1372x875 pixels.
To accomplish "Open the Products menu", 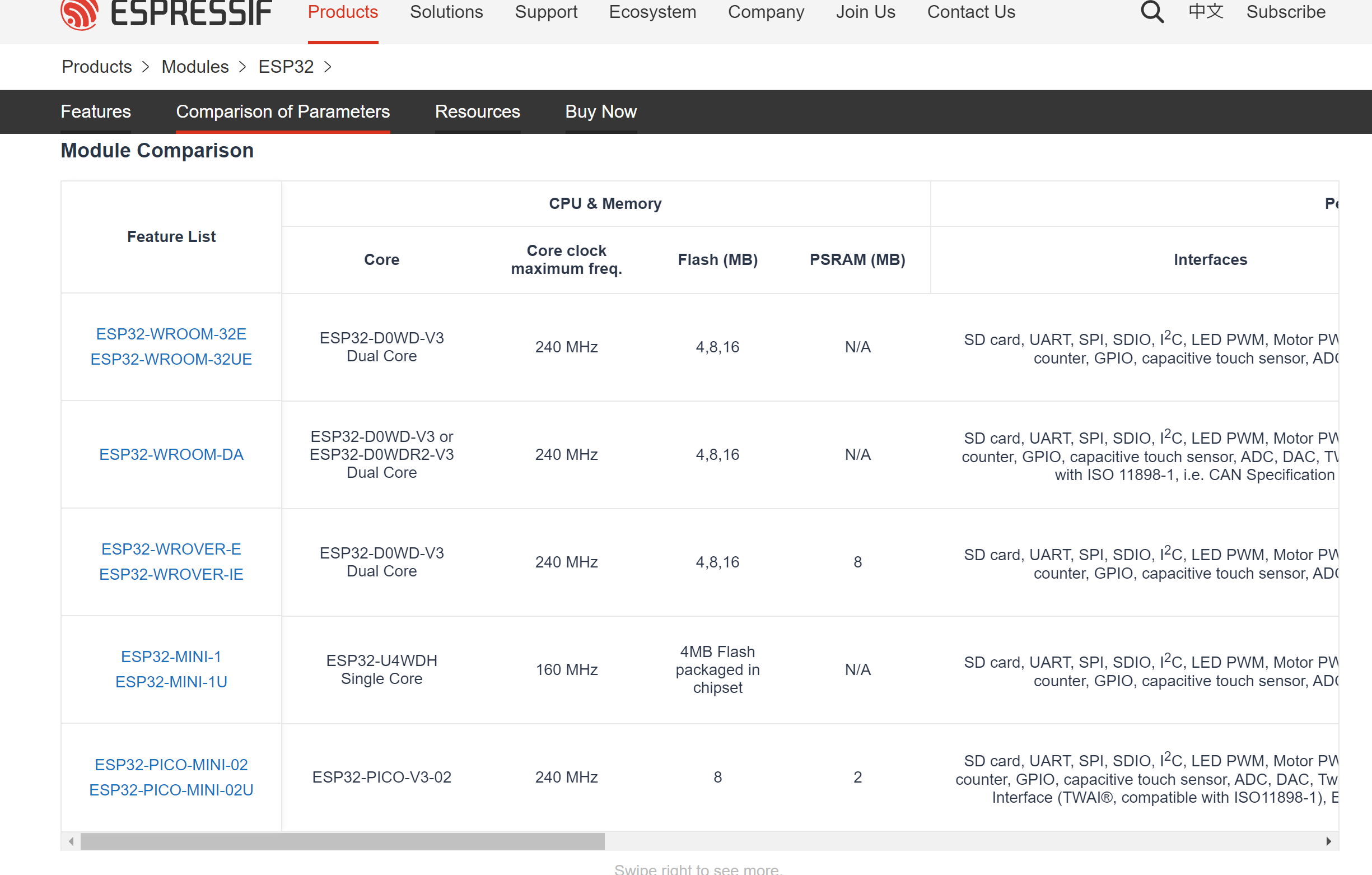I will tap(342, 12).
